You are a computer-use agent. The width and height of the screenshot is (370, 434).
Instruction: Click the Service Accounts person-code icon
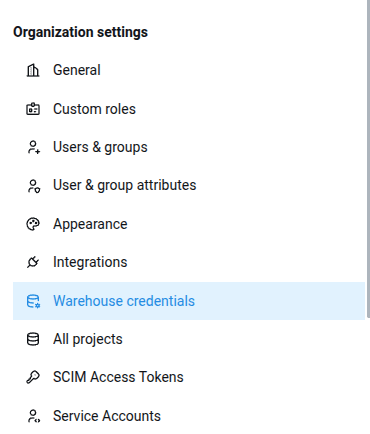(x=33, y=416)
